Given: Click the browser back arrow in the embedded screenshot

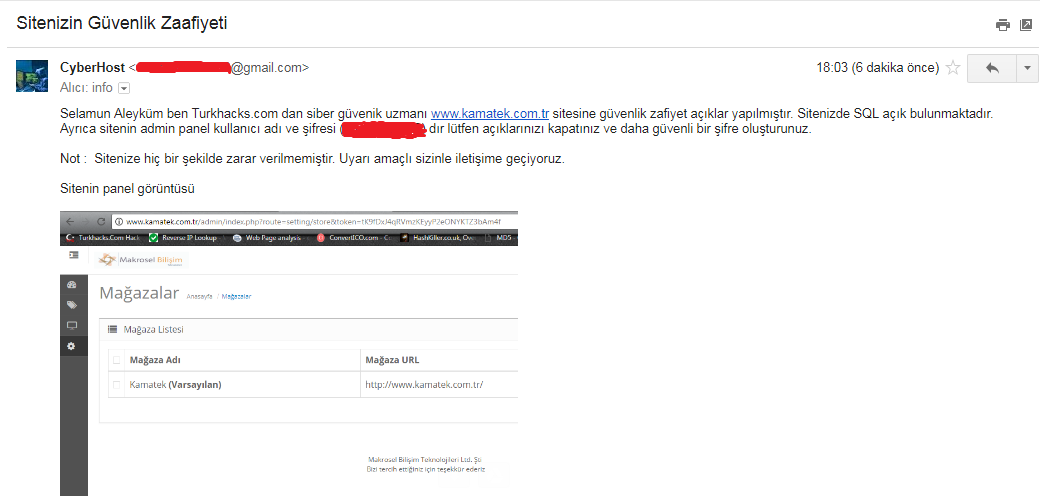Looking at the screenshot, I should coord(70,221).
